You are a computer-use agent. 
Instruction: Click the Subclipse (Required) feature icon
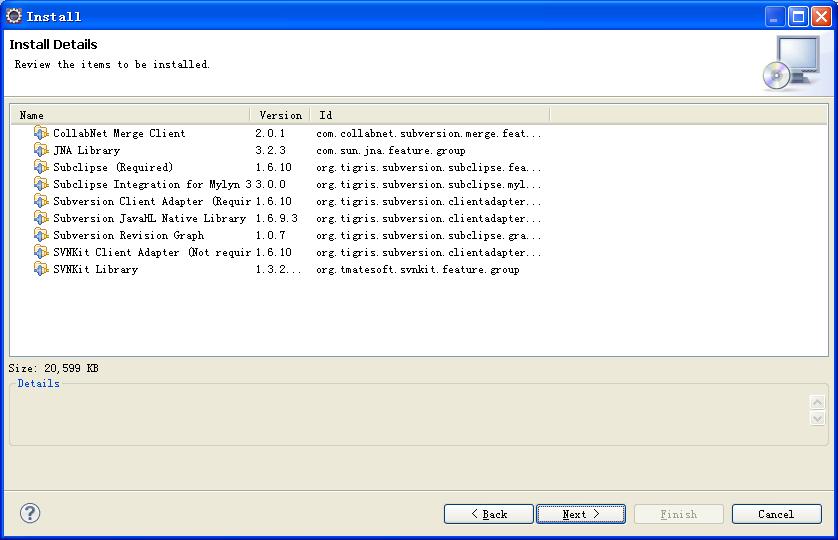[41, 167]
